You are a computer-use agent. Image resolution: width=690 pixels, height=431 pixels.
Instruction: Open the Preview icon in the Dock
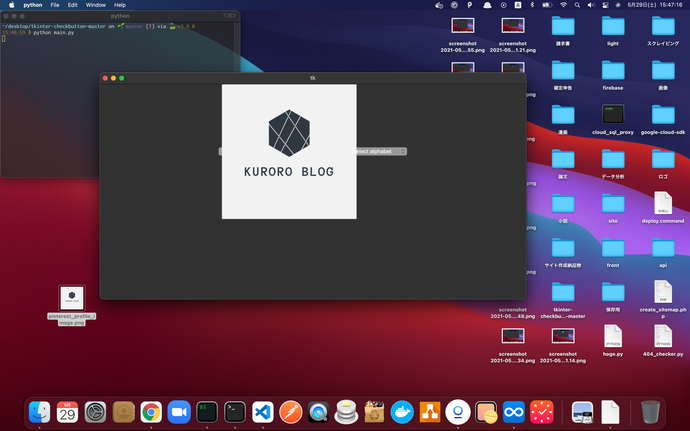tap(583, 413)
